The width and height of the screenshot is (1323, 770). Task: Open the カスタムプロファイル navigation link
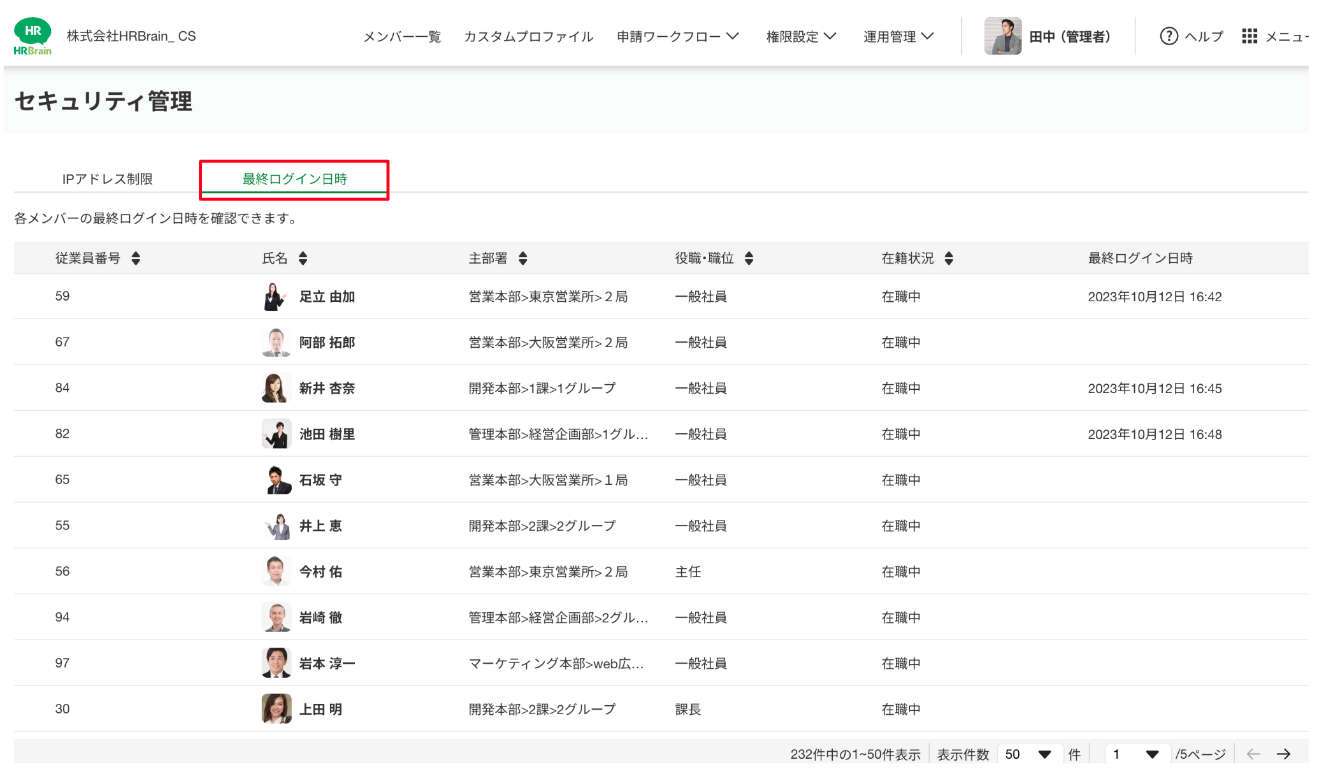coord(528,37)
